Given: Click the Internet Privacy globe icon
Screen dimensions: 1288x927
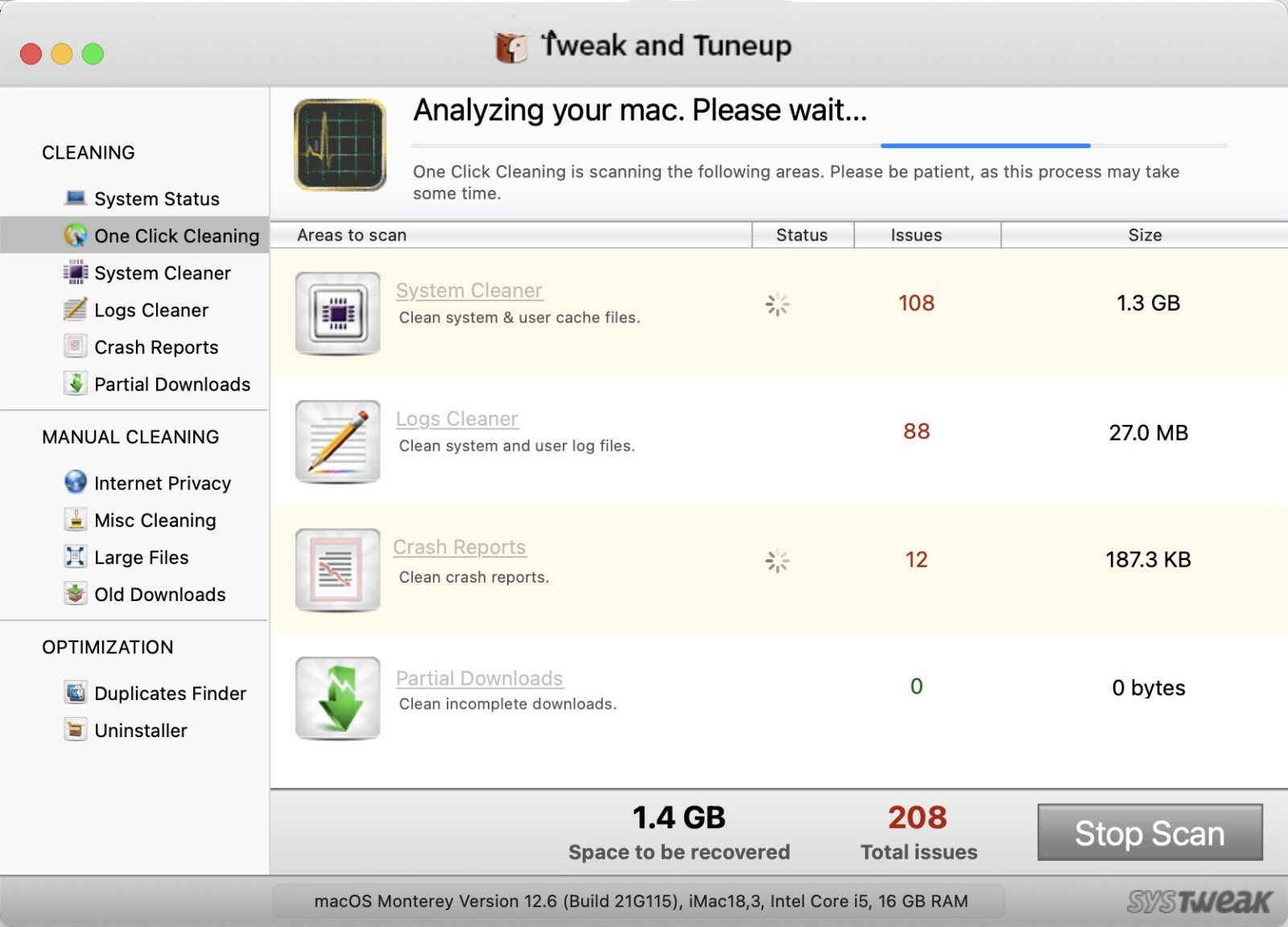Looking at the screenshot, I should [x=76, y=482].
